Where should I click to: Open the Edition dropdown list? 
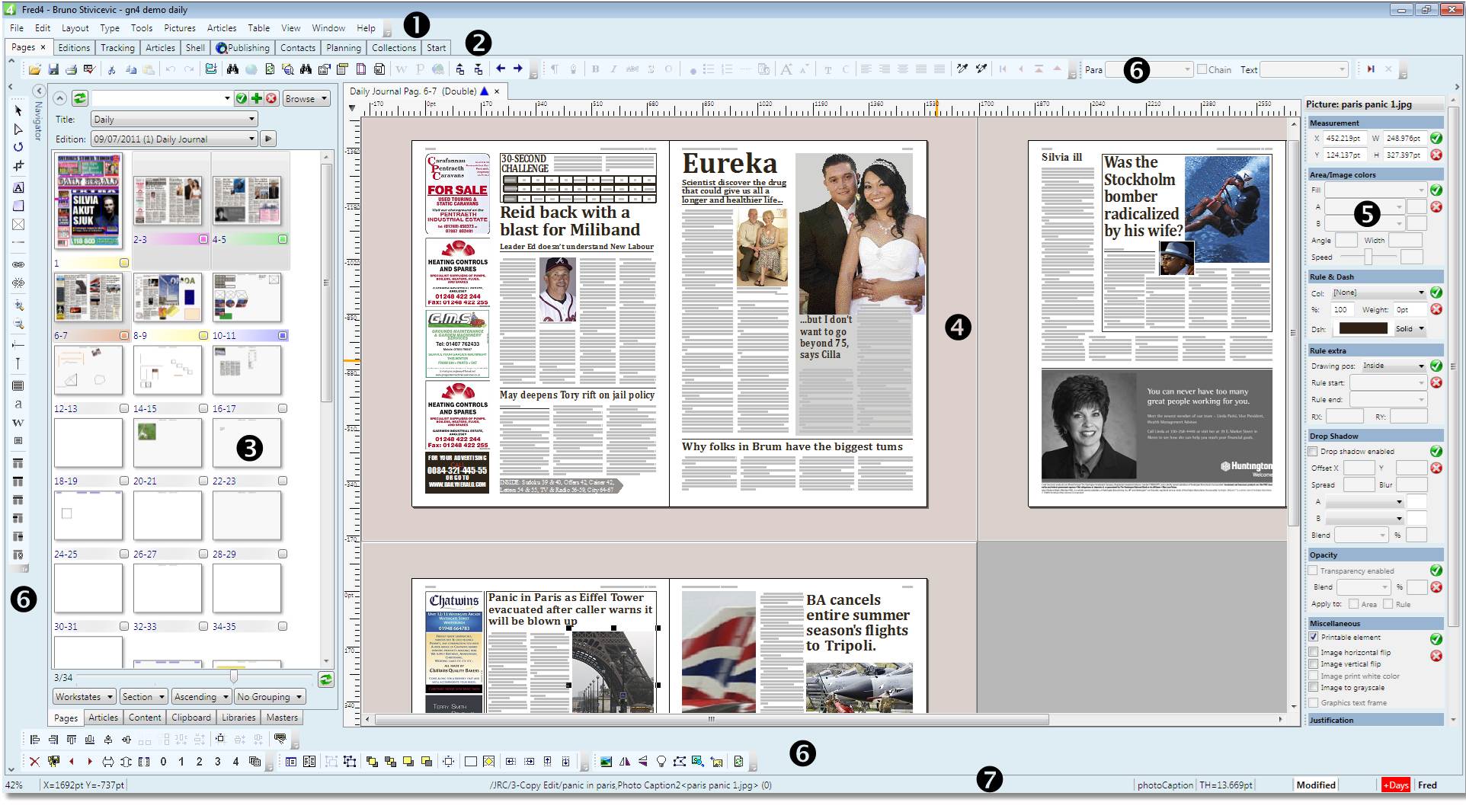pos(174,139)
